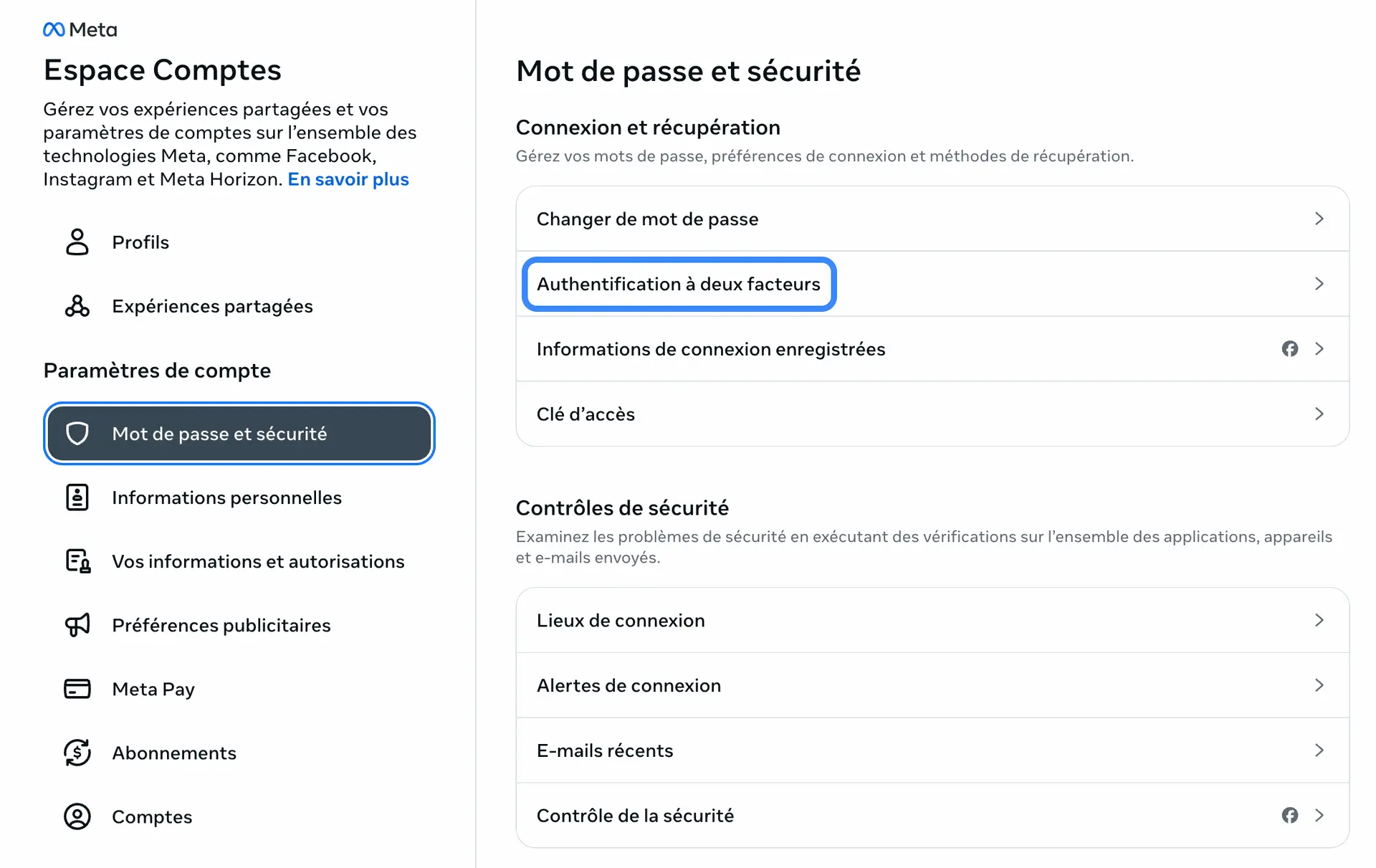Open Vos informations et autorisations menu item
1376x868 pixels.
(258, 561)
